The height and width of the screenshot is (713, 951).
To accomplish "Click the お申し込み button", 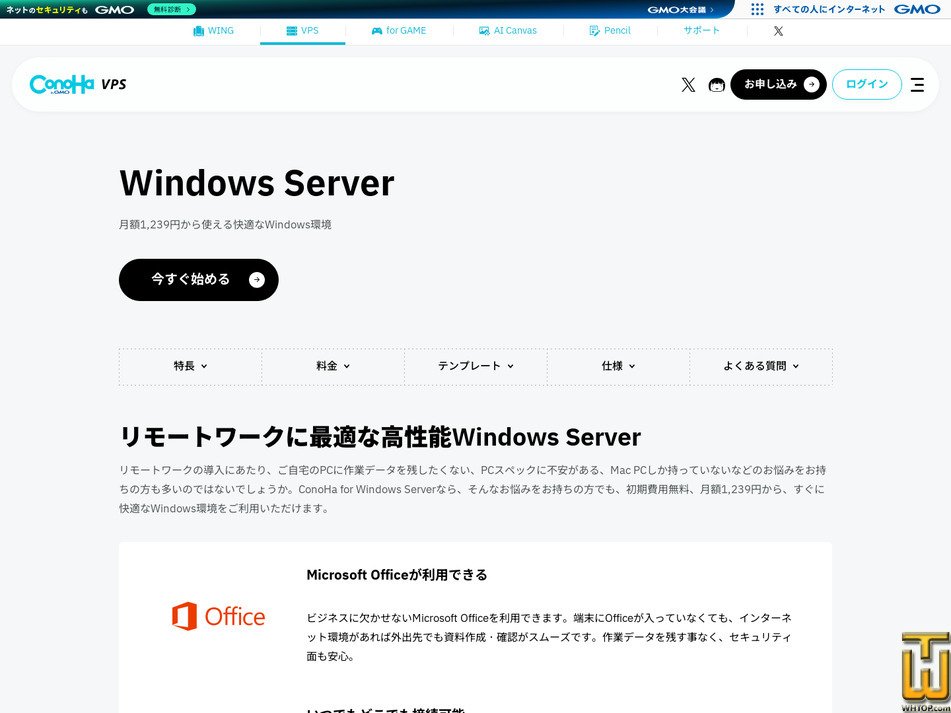I will [x=778, y=84].
